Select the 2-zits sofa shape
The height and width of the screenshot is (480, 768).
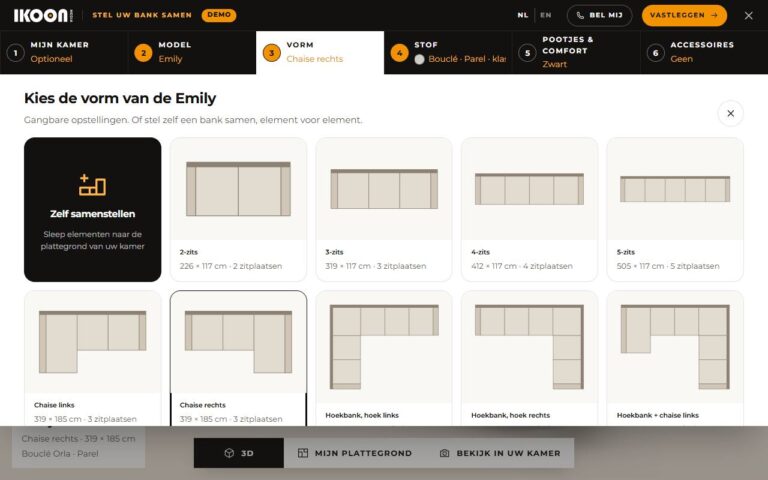click(x=239, y=209)
